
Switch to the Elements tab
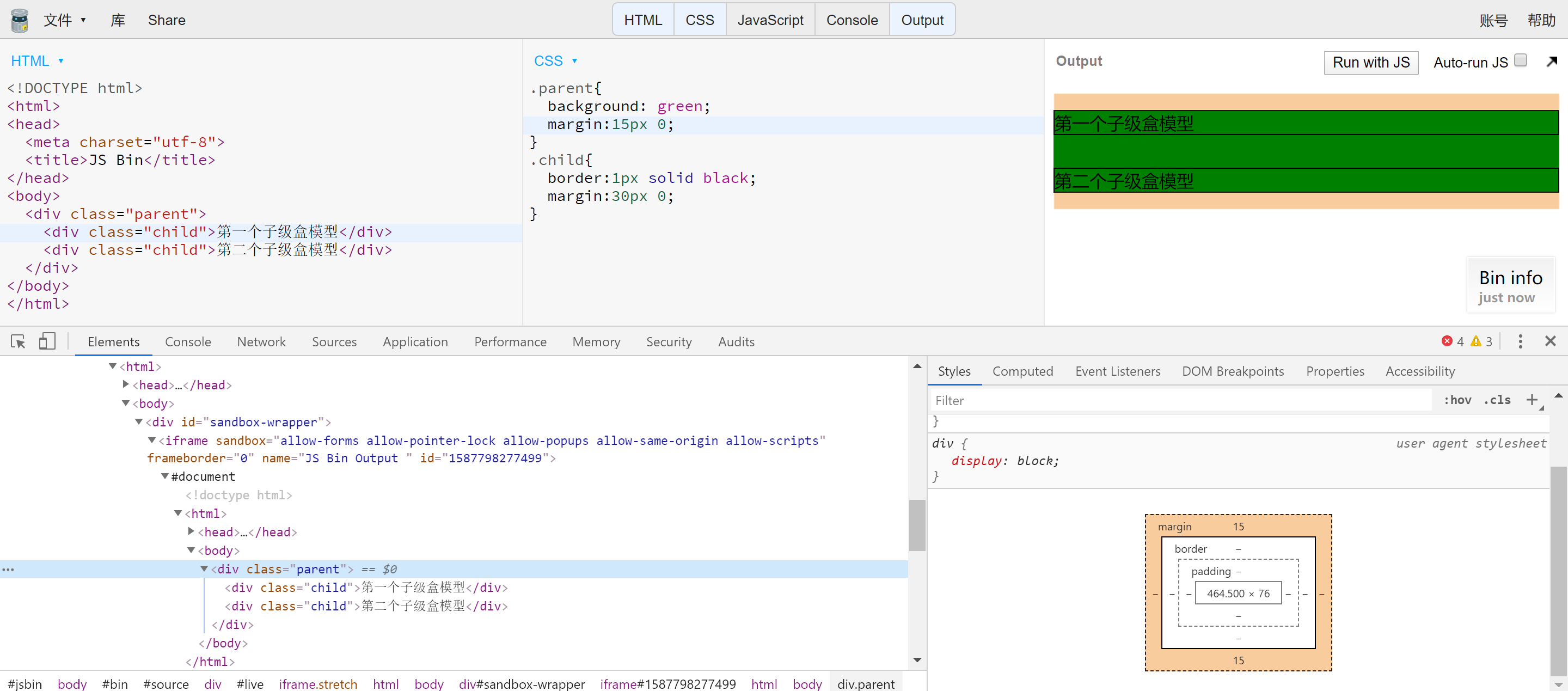pyautogui.click(x=113, y=341)
